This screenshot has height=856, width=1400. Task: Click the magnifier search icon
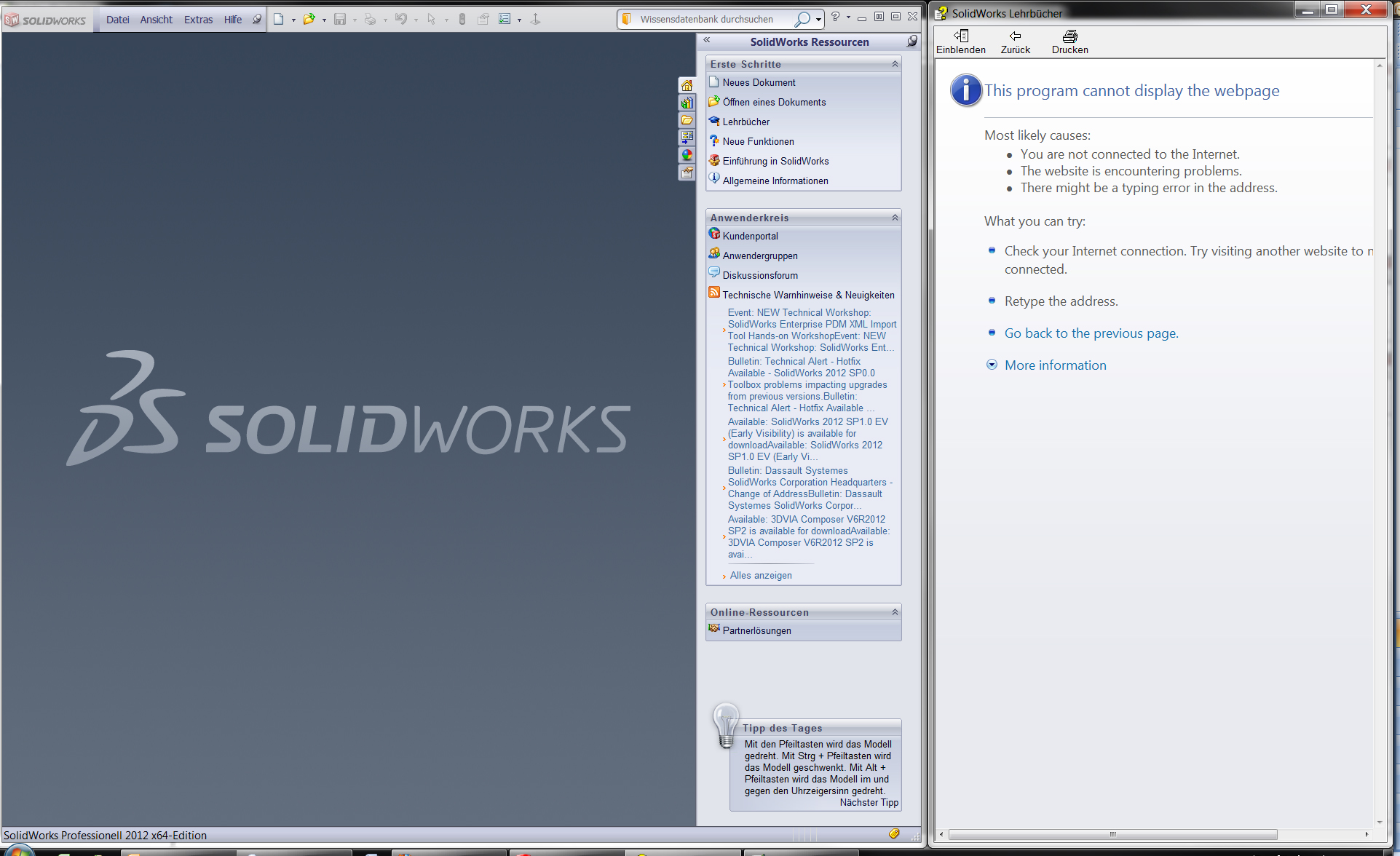coord(802,20)
